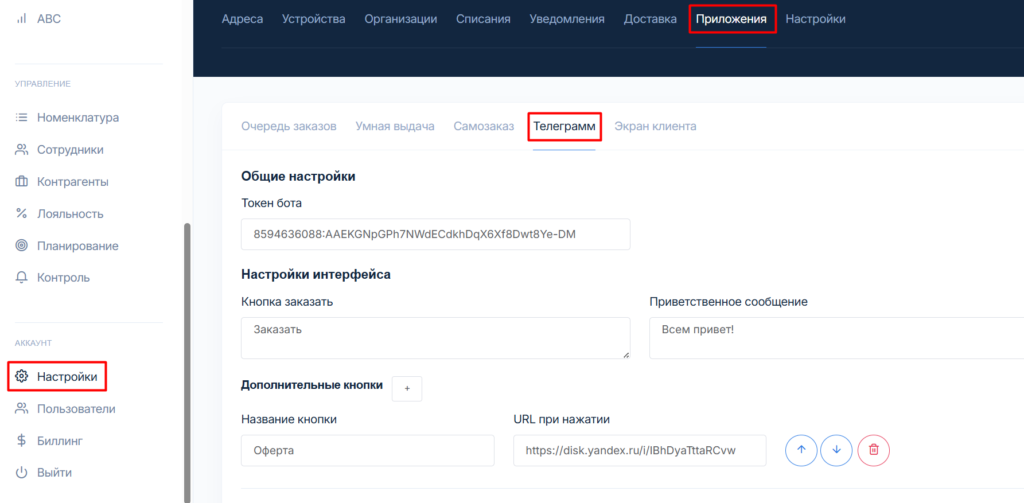Select Лояльность in the sidebar
The width and height of the screenshot is (1024, 503).
[70, 213]
